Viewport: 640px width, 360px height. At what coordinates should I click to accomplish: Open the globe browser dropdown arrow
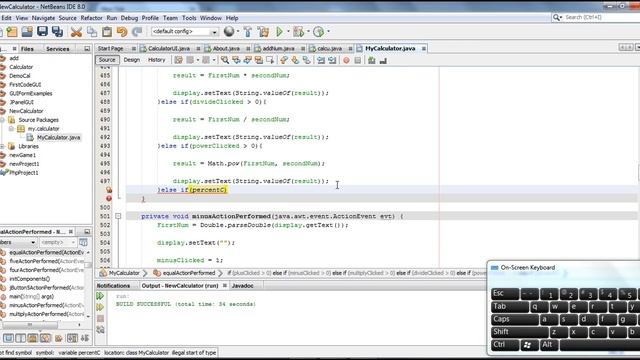pyautogui.click(x=238, y=31)
